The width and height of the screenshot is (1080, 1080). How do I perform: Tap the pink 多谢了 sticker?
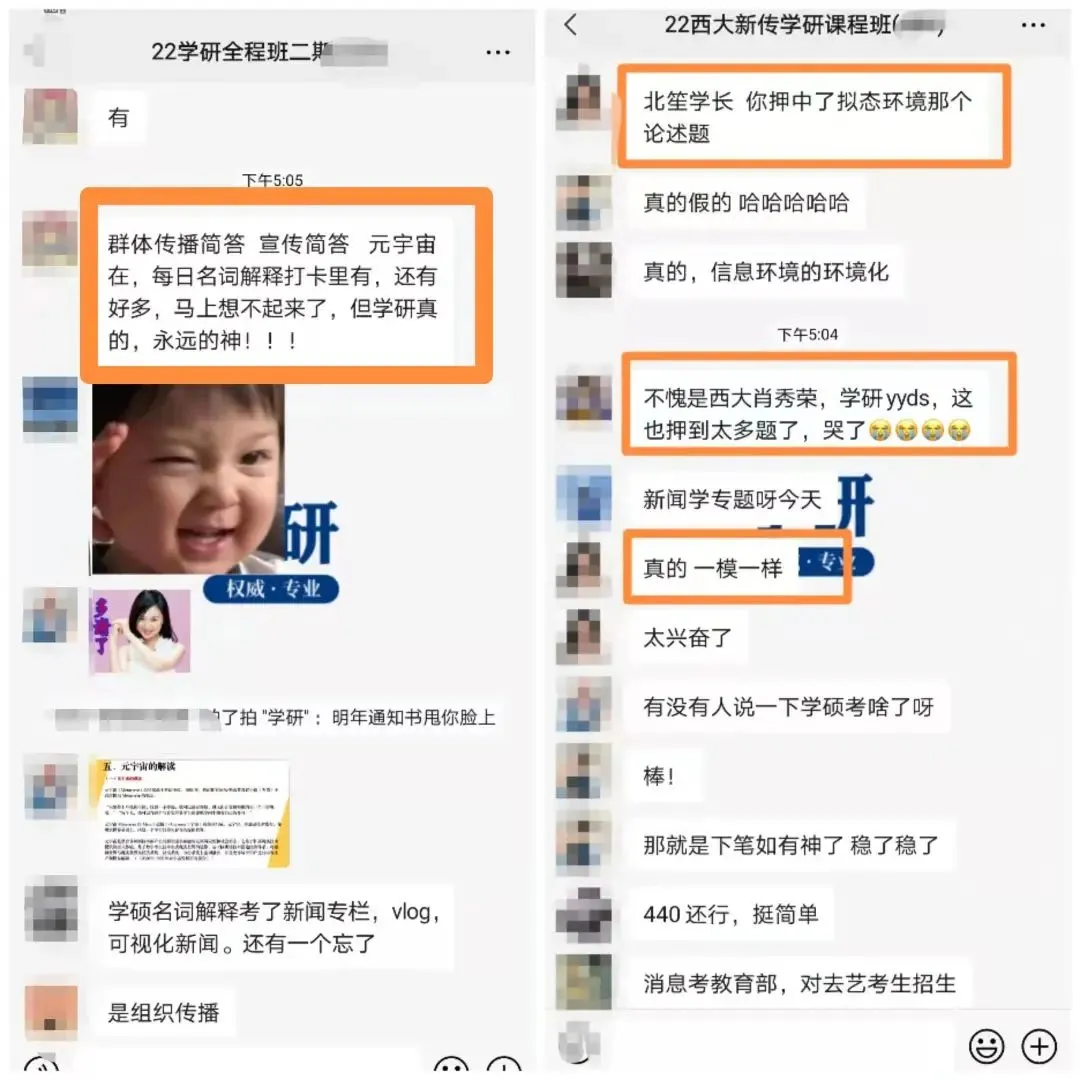141,630
